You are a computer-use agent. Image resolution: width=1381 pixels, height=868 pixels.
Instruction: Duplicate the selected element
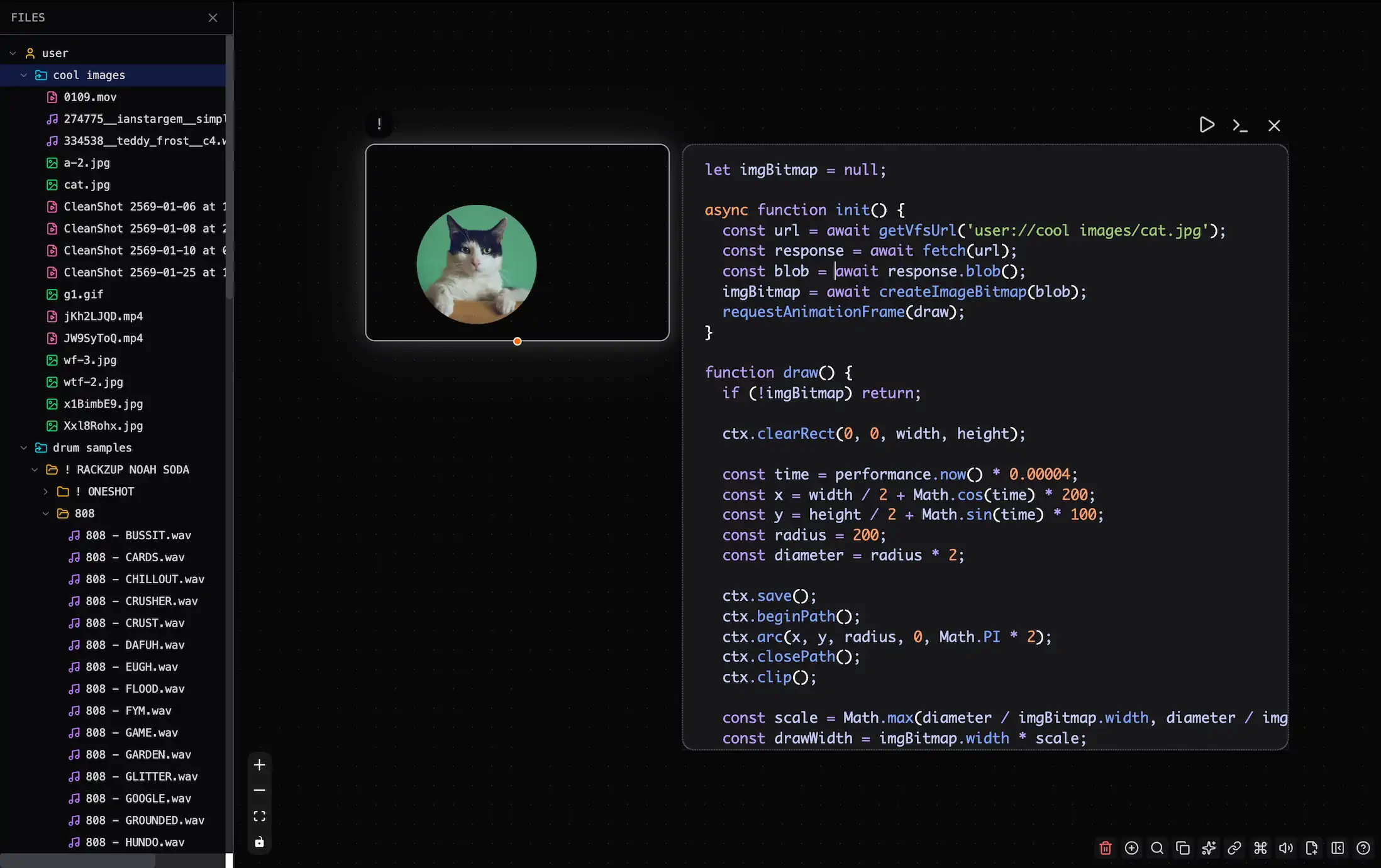click(x=1183, y=848)
